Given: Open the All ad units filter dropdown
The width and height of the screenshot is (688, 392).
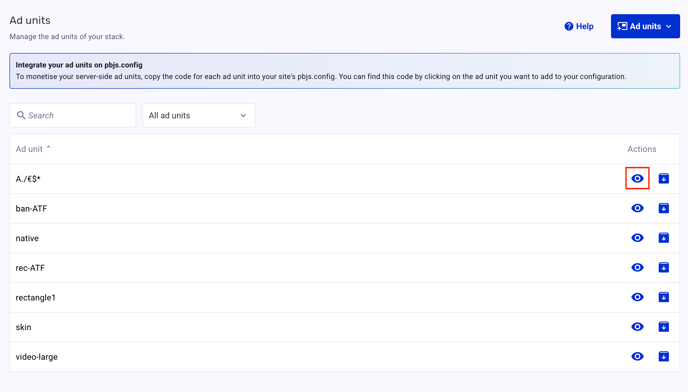Looking at the screenshot, I should 198,115.
